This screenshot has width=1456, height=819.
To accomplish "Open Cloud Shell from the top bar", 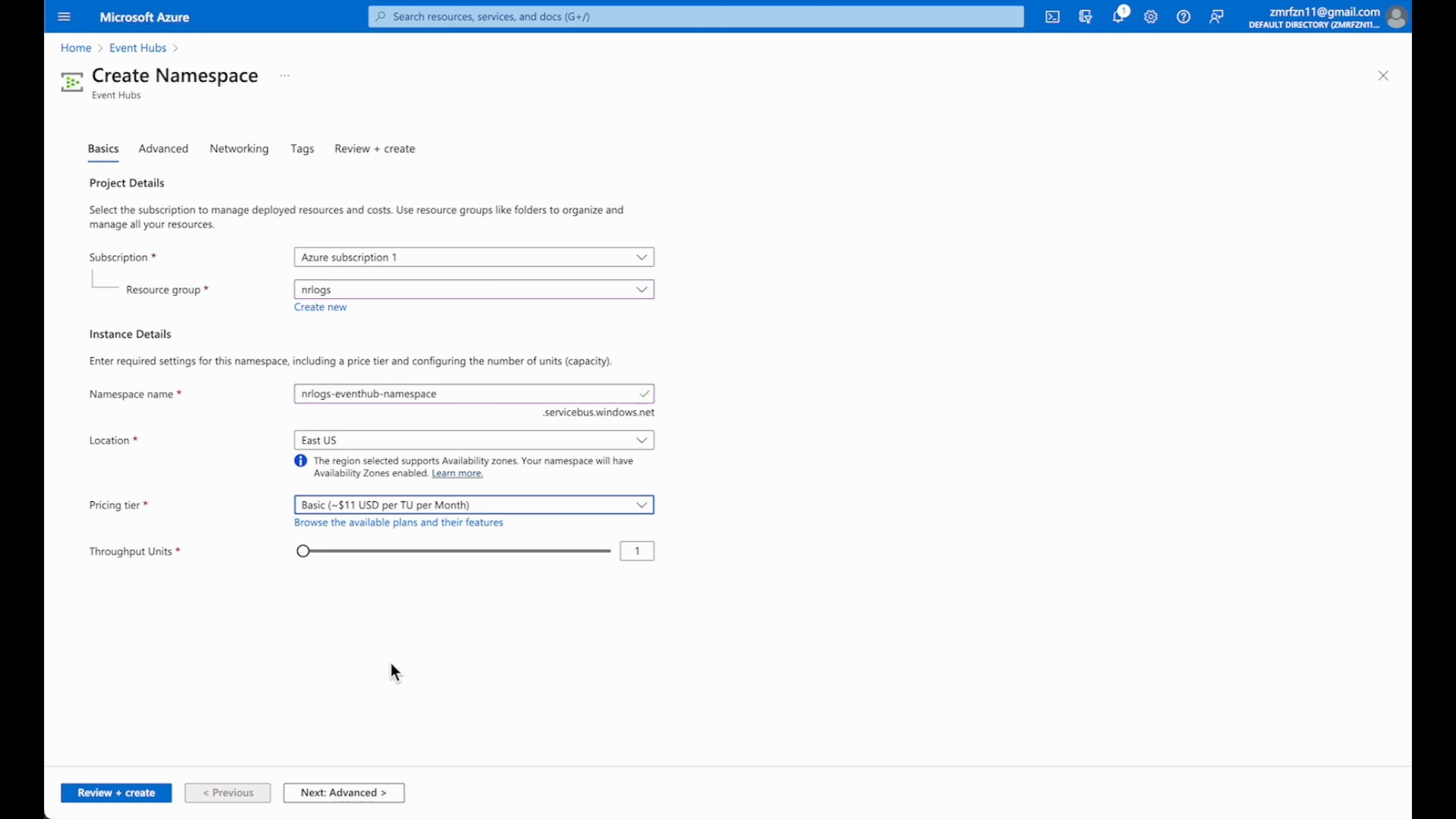I will click(x=1053, y=17).
